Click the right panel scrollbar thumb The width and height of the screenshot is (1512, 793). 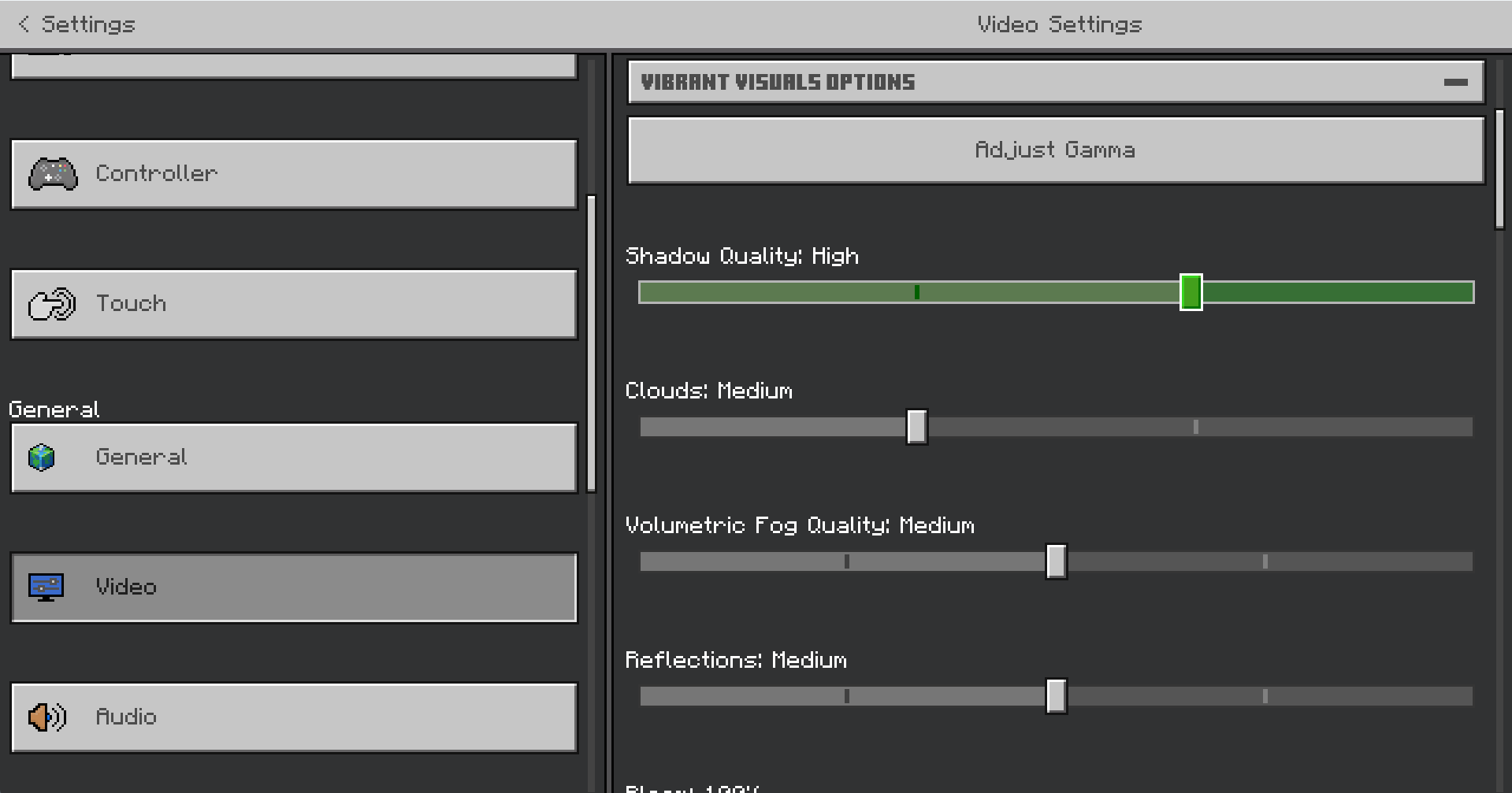pos(1499,169)
